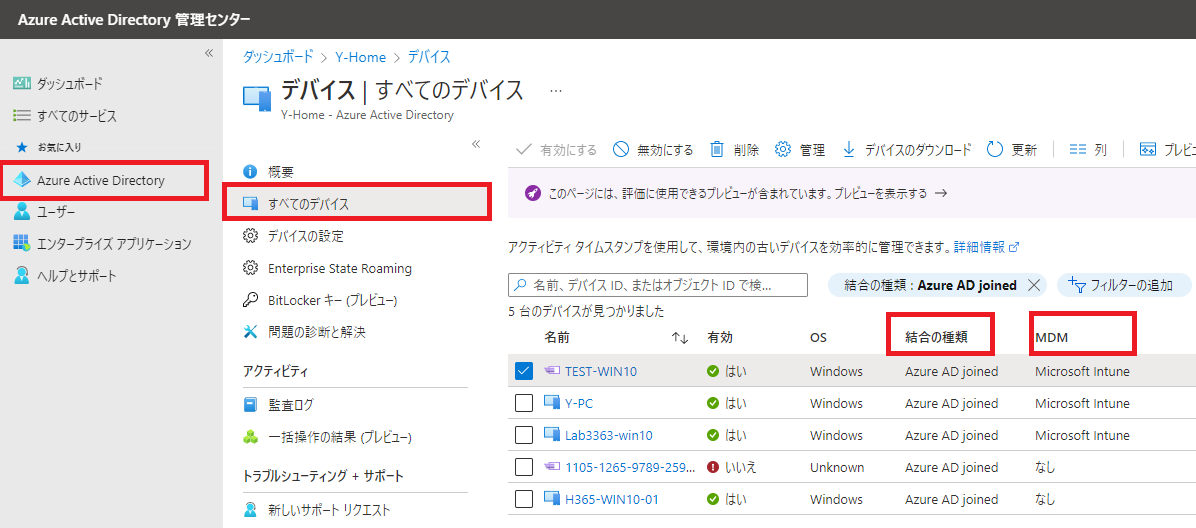1196x528 pixels.
Task: Click the ダッシュボード chart icon in sidebar
Action: click(x=22, y=84)
